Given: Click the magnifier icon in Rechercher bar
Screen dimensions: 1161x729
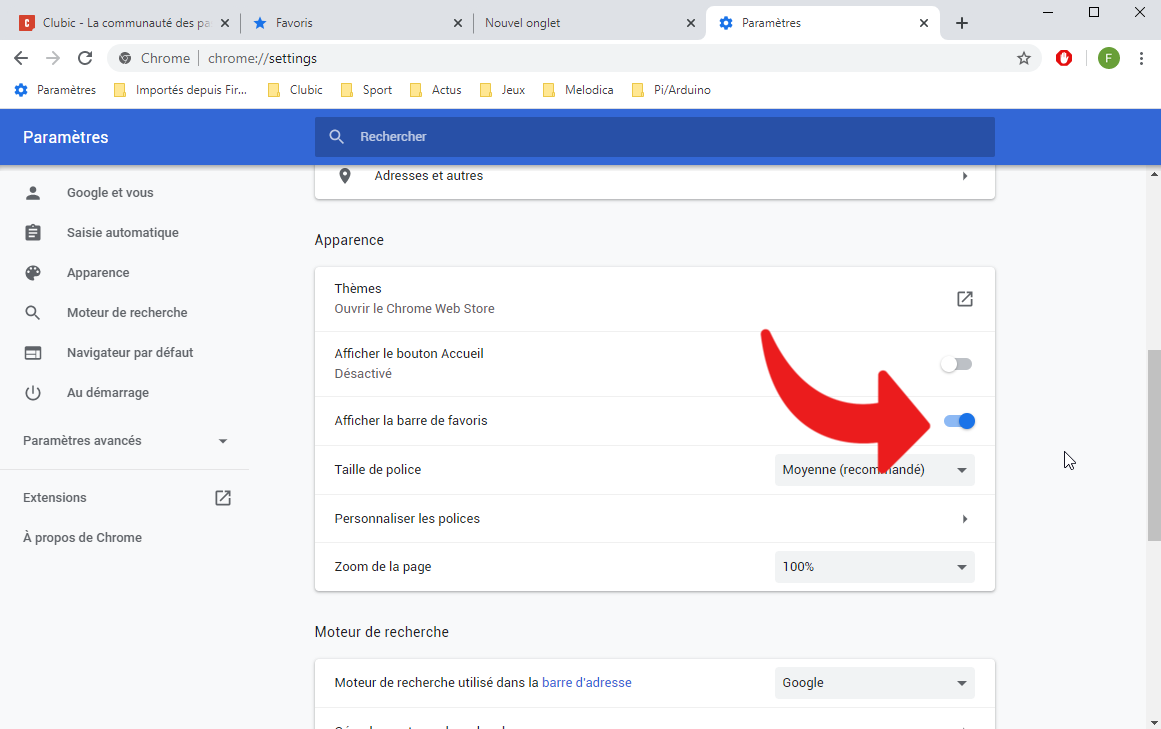Looking at the screenshot, I should click(x=336, y=137).
